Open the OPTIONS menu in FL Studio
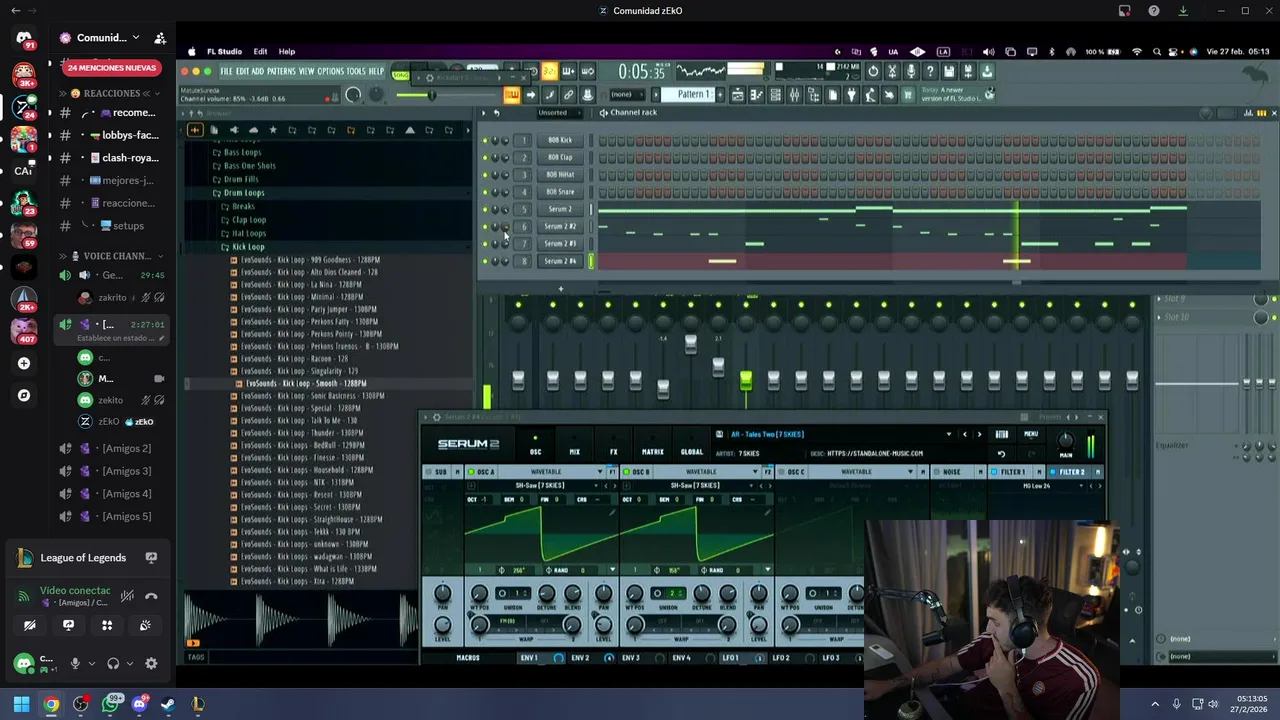Screen dimensions: 1280x720 coord(331,72)
